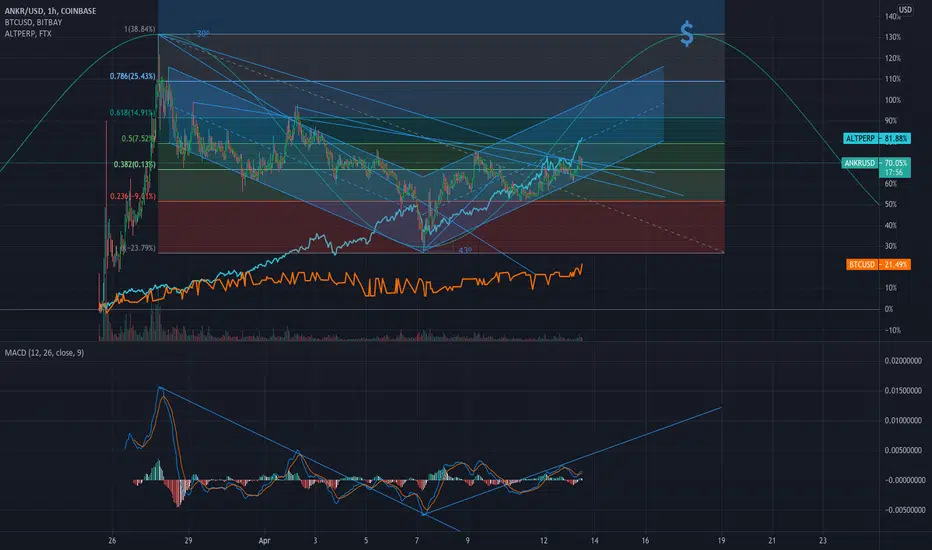932x550 pixels.
Task: Click the 43° angle label near chart bottom
Action: click(x=465, y=250)
